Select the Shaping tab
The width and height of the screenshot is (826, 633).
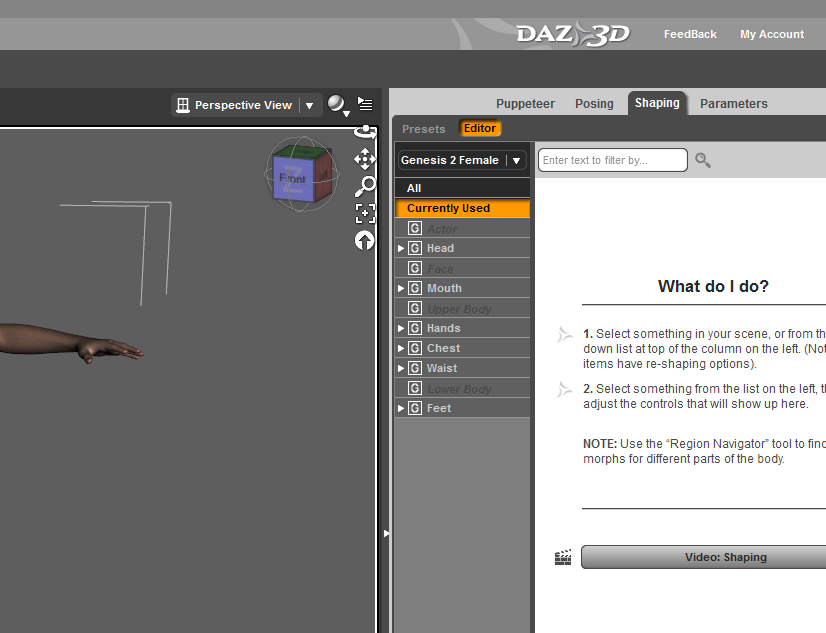657,103
